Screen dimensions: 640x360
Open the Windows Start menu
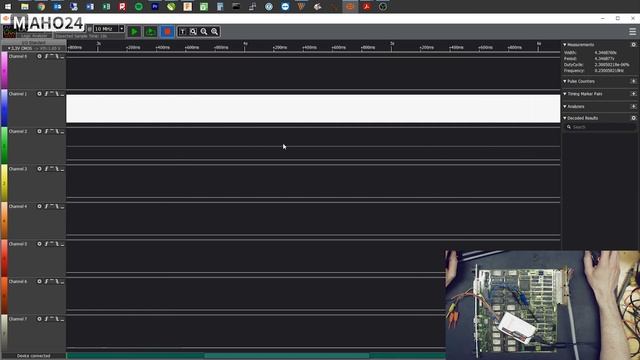tap(8, 7)
